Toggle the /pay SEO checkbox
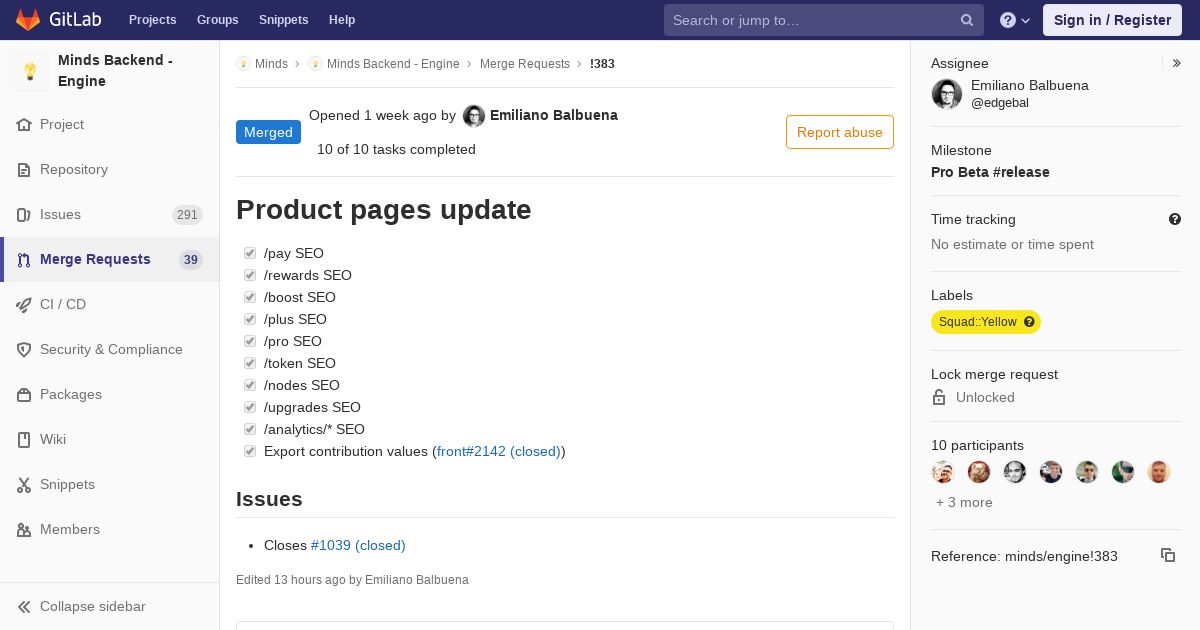The height and width of the screenshot is (630, 1200). [250, 253]
